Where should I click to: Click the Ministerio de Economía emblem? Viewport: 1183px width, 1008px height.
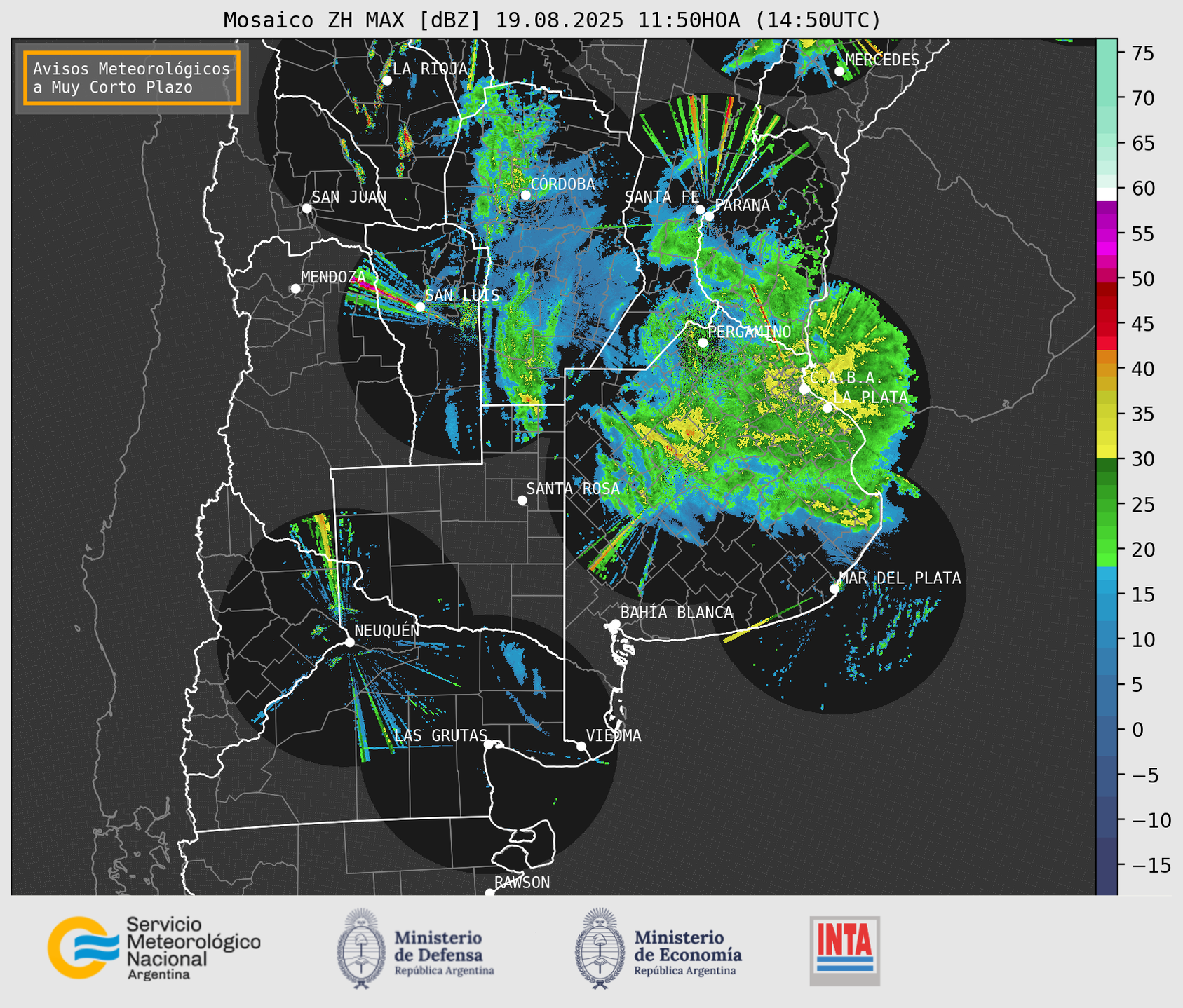600,948
